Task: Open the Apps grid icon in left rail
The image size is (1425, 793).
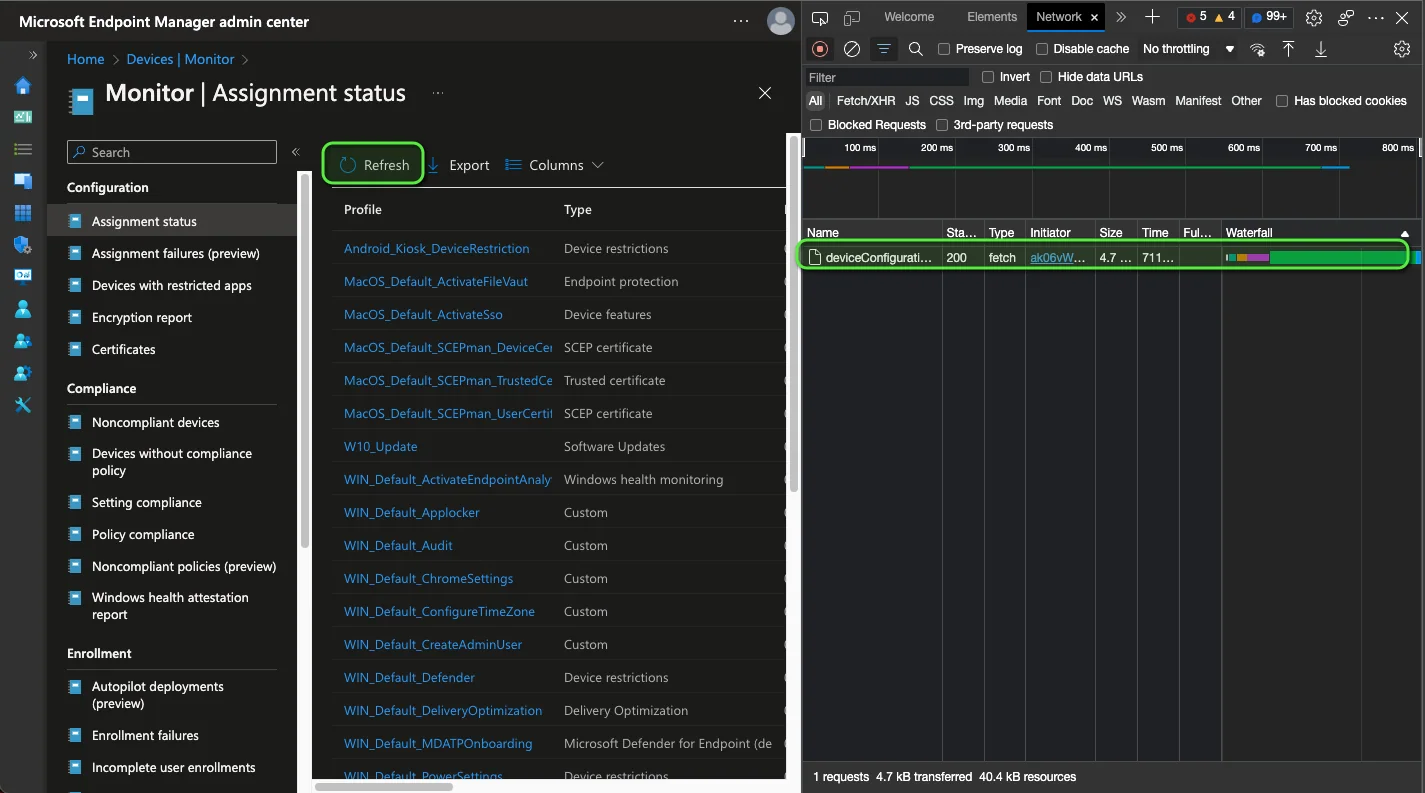Action: 23,213
